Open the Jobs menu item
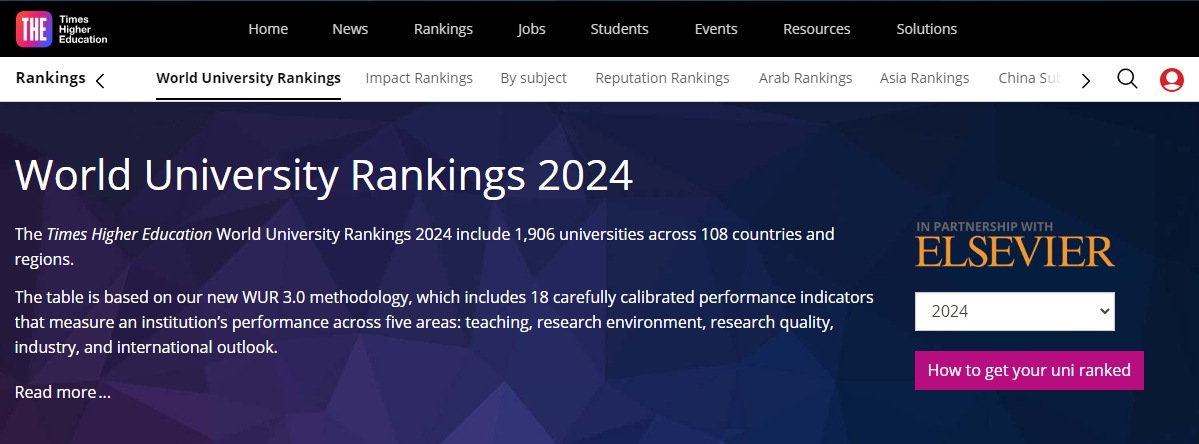1199x444 pixels. [531, 29]
